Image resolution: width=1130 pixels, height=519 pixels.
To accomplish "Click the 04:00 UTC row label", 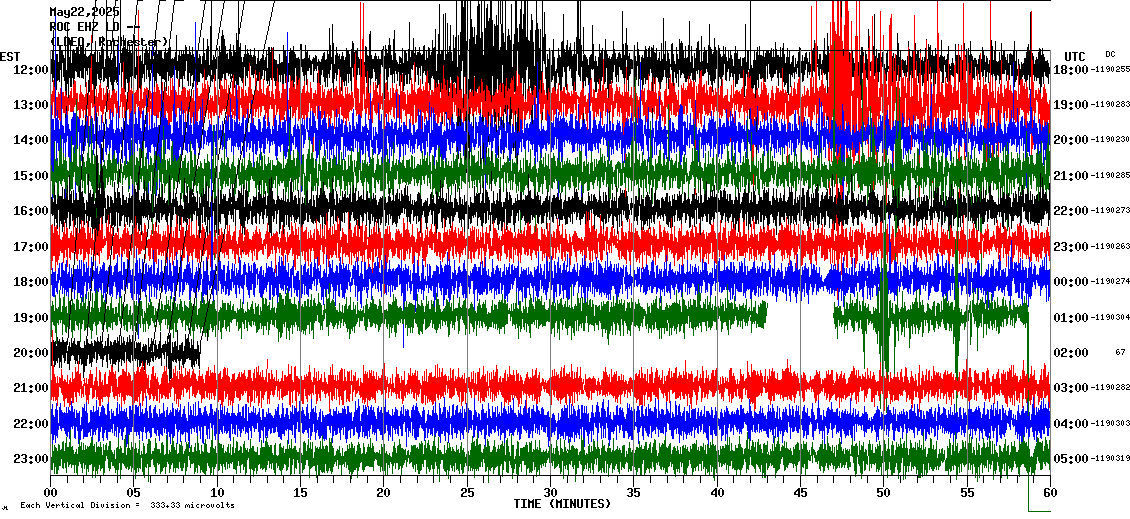I will [x=1070, y=423].
